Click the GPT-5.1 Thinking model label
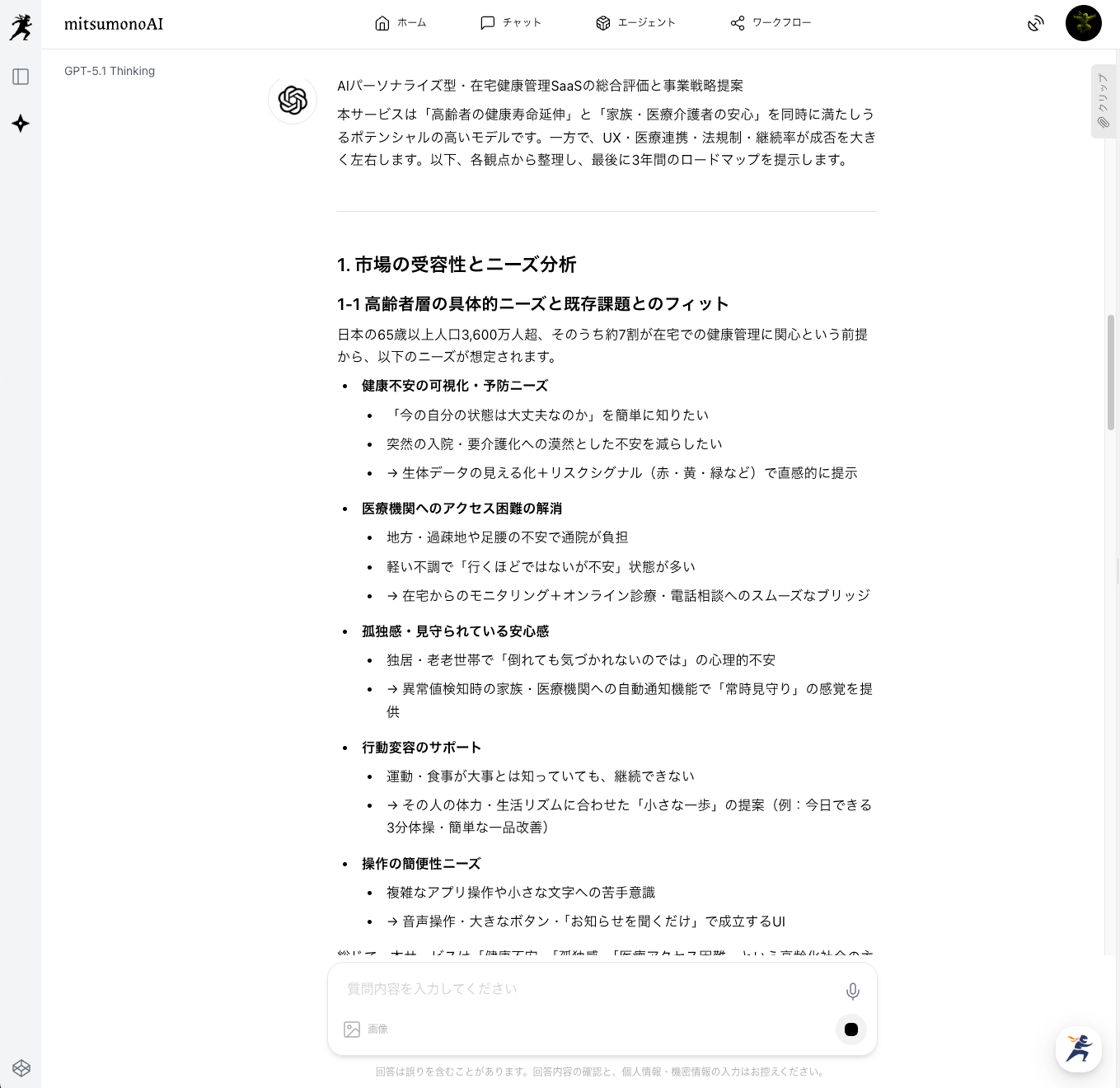This screenshot has height=1088, width=1120. pyautogui.click(x=110, y=71)
